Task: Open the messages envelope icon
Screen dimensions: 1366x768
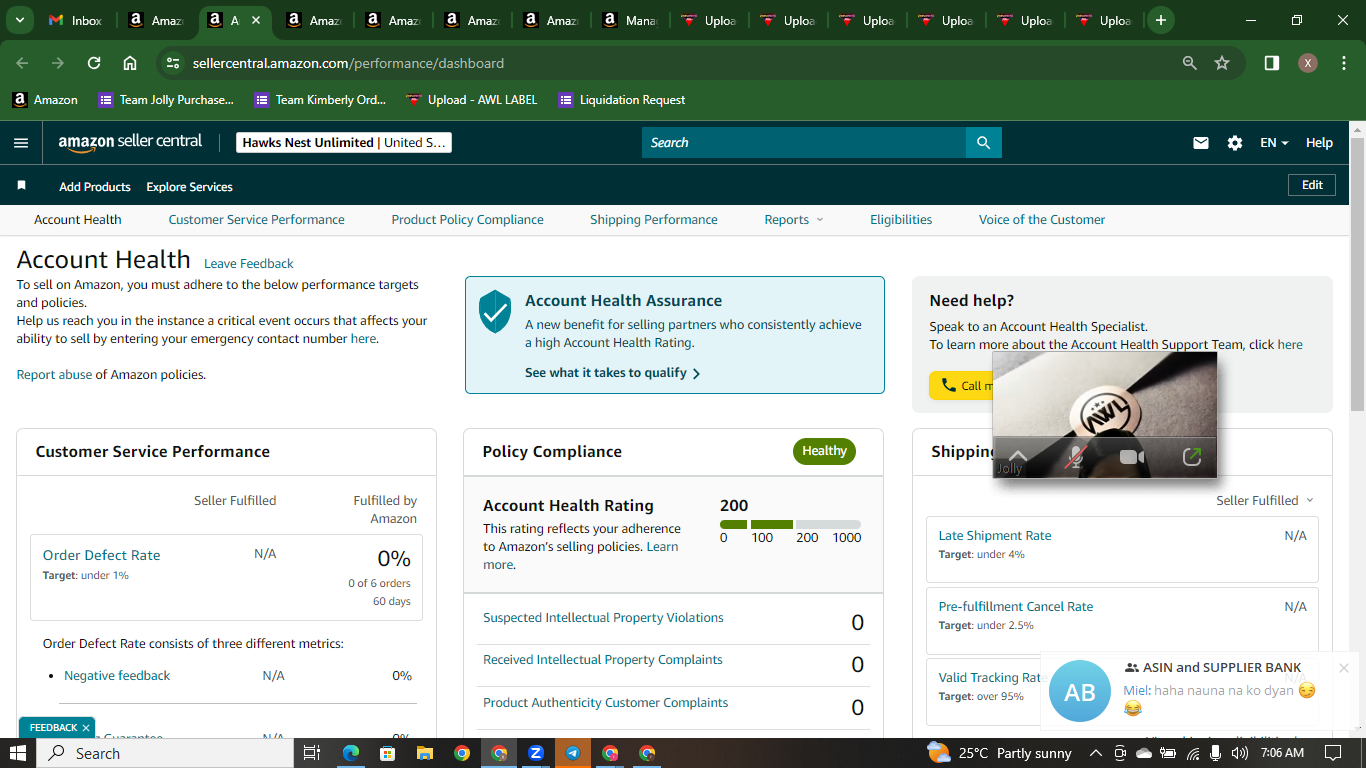Action: [1201, 143]
